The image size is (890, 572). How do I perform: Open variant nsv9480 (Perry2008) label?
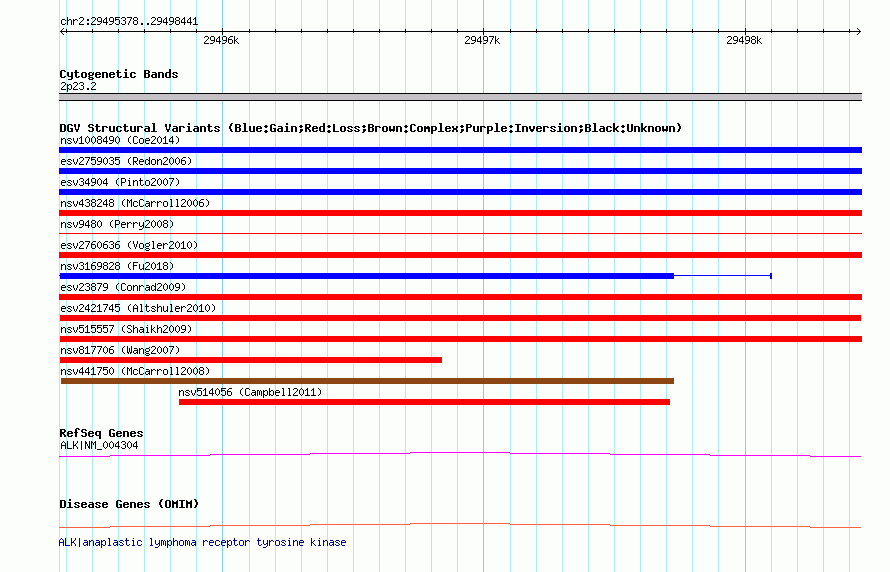click(x=117, y=224)
